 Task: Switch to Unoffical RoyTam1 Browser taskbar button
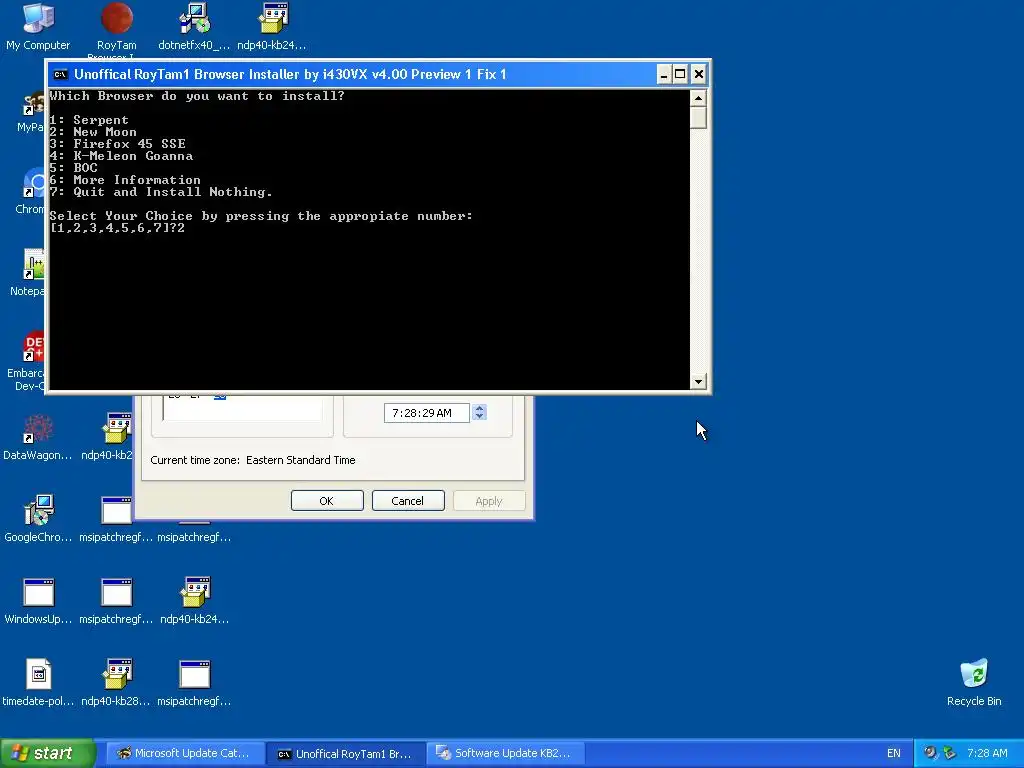(345, 754)
